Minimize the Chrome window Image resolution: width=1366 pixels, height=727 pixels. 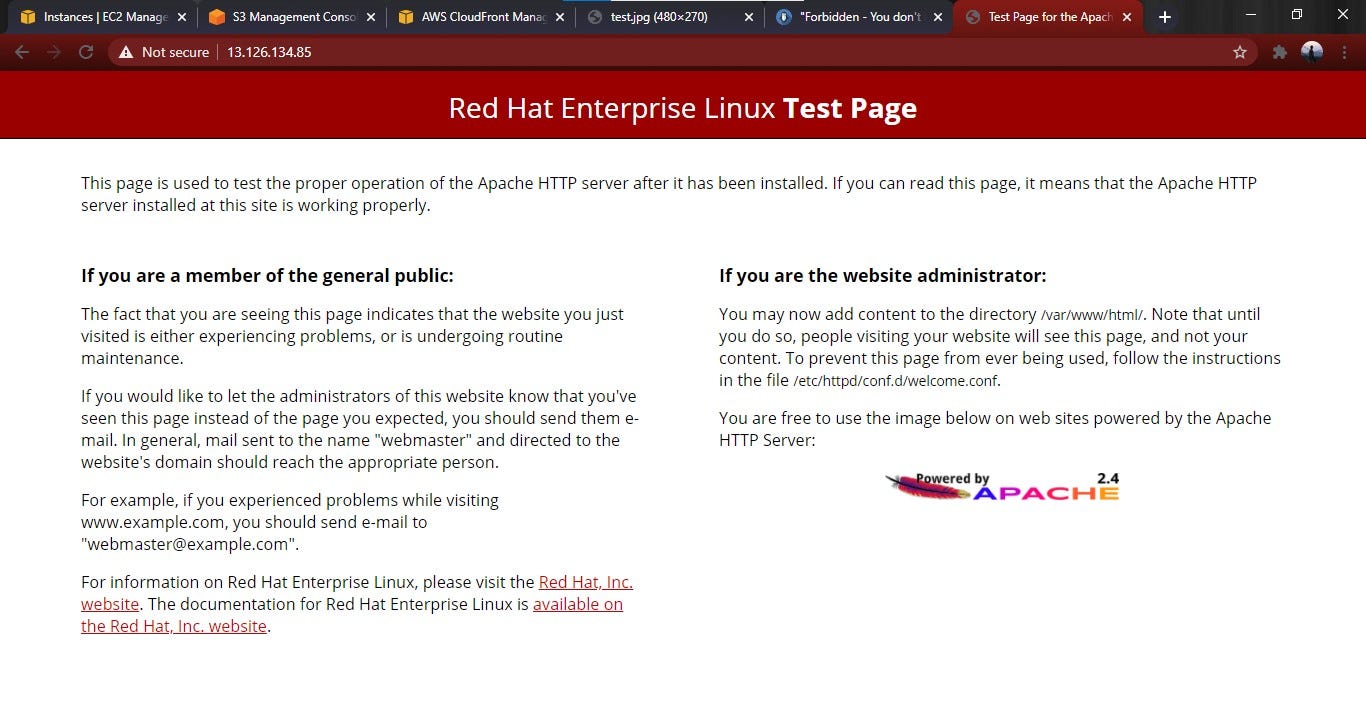pos(1251,15)
